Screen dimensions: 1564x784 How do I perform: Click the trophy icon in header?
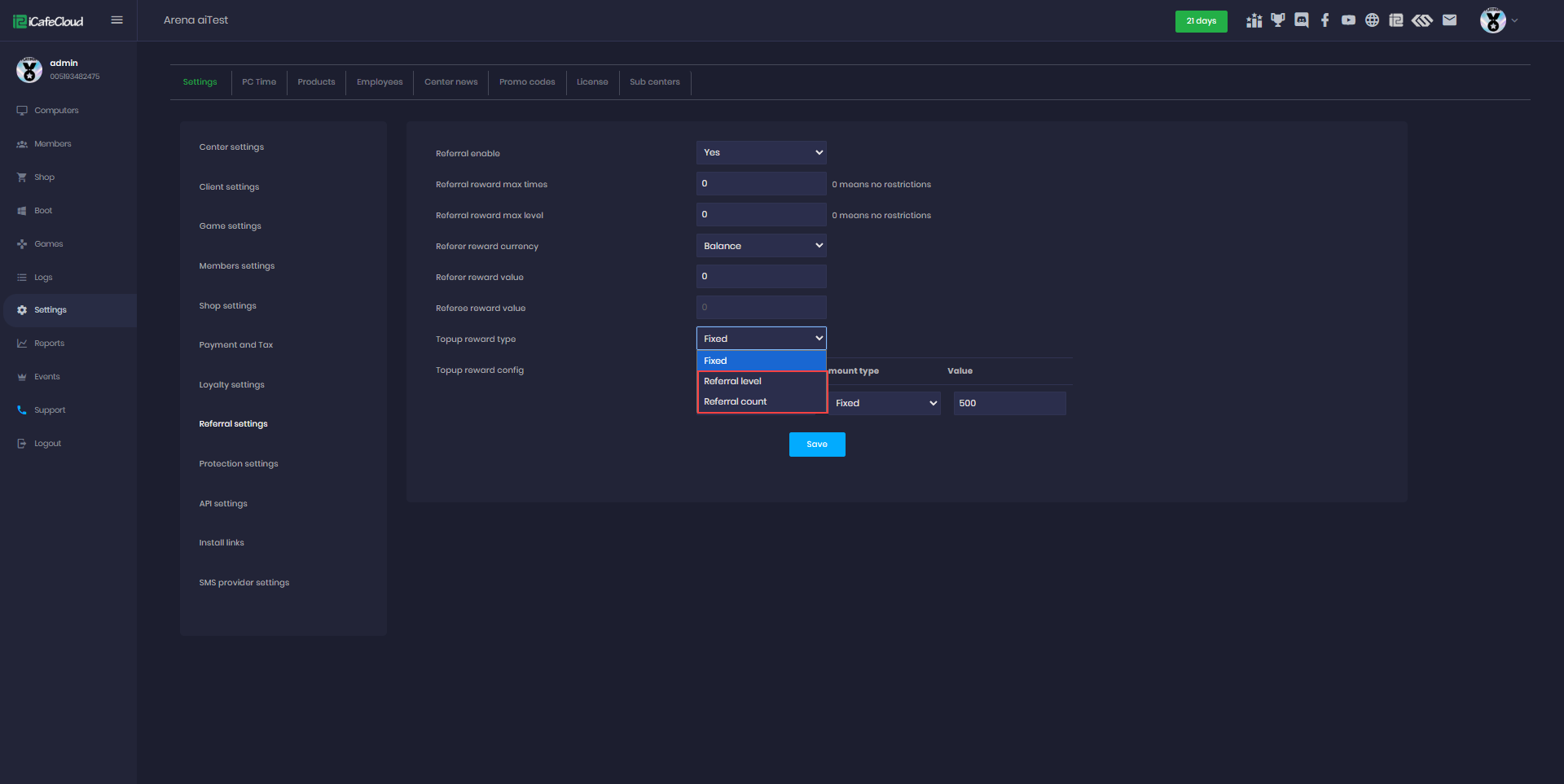point(1278,20)
